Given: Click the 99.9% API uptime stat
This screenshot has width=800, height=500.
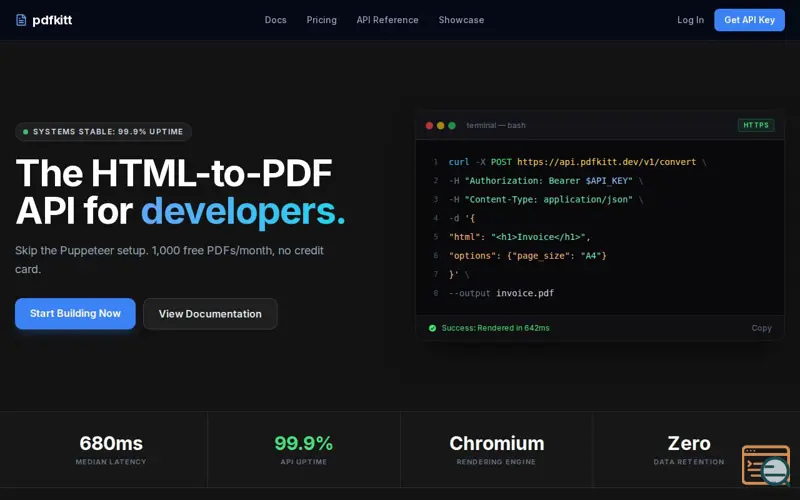Looking at the screenshot, I should (304, 449).
